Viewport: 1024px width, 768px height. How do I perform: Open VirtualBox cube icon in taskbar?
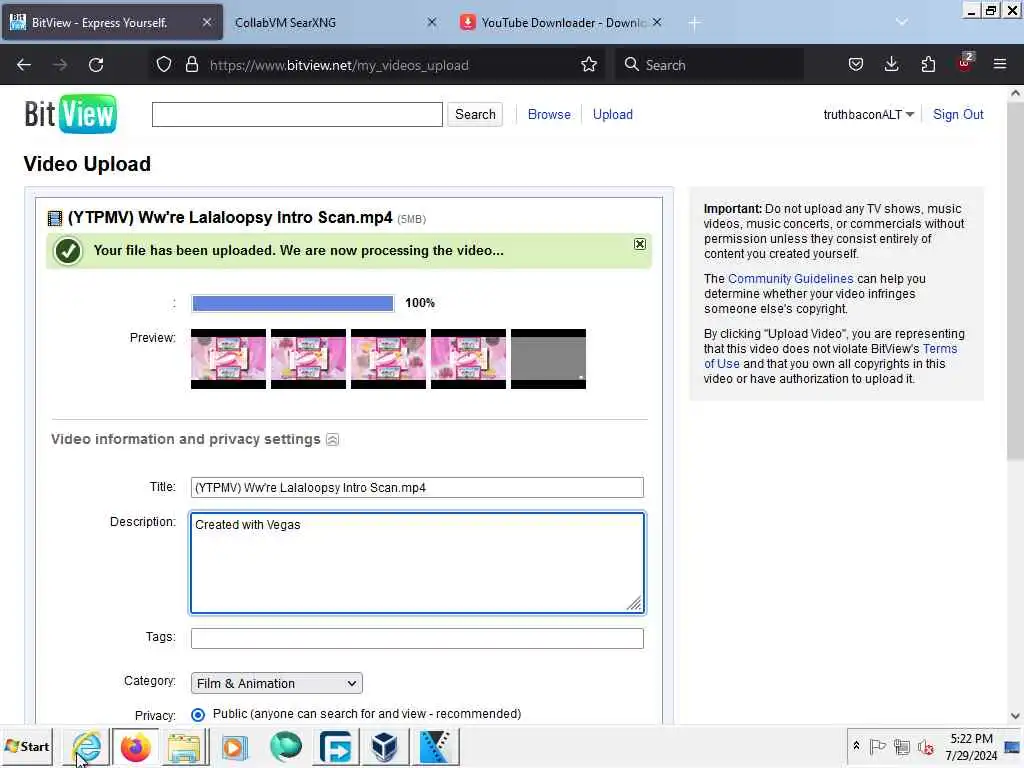(x=385, y=746)
